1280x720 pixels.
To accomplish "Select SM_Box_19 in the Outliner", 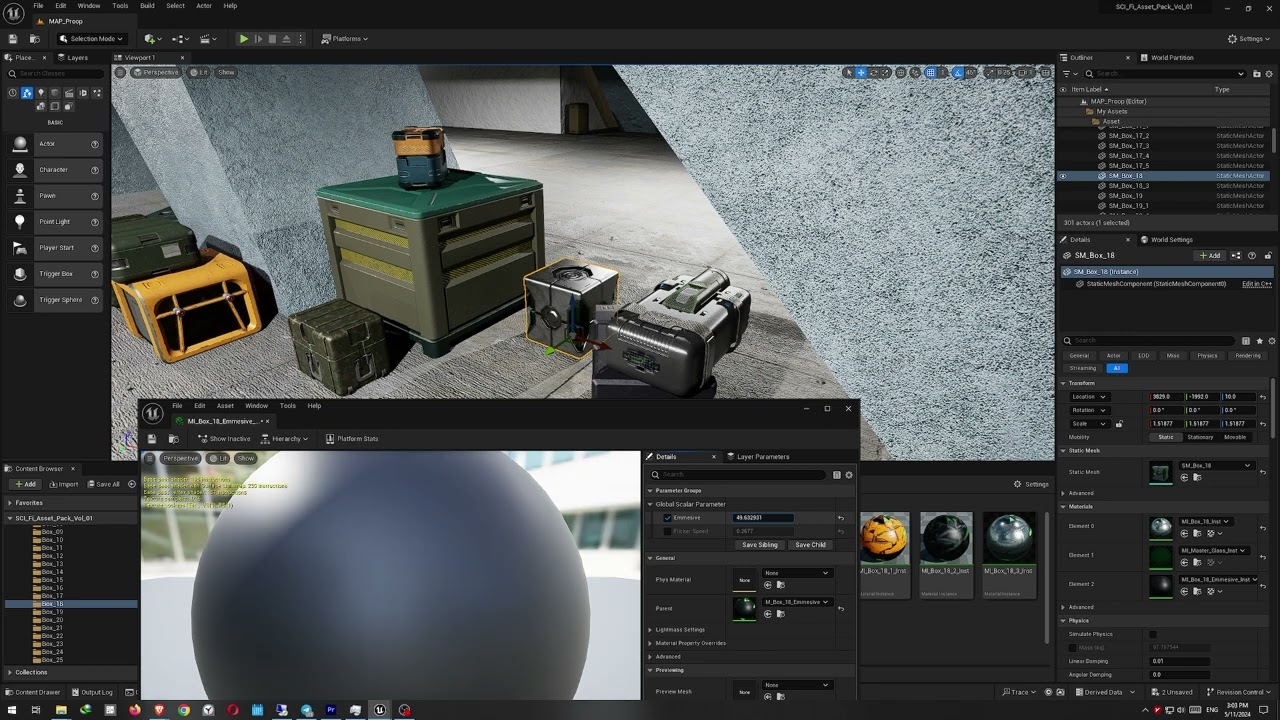I will (1126, 196).
